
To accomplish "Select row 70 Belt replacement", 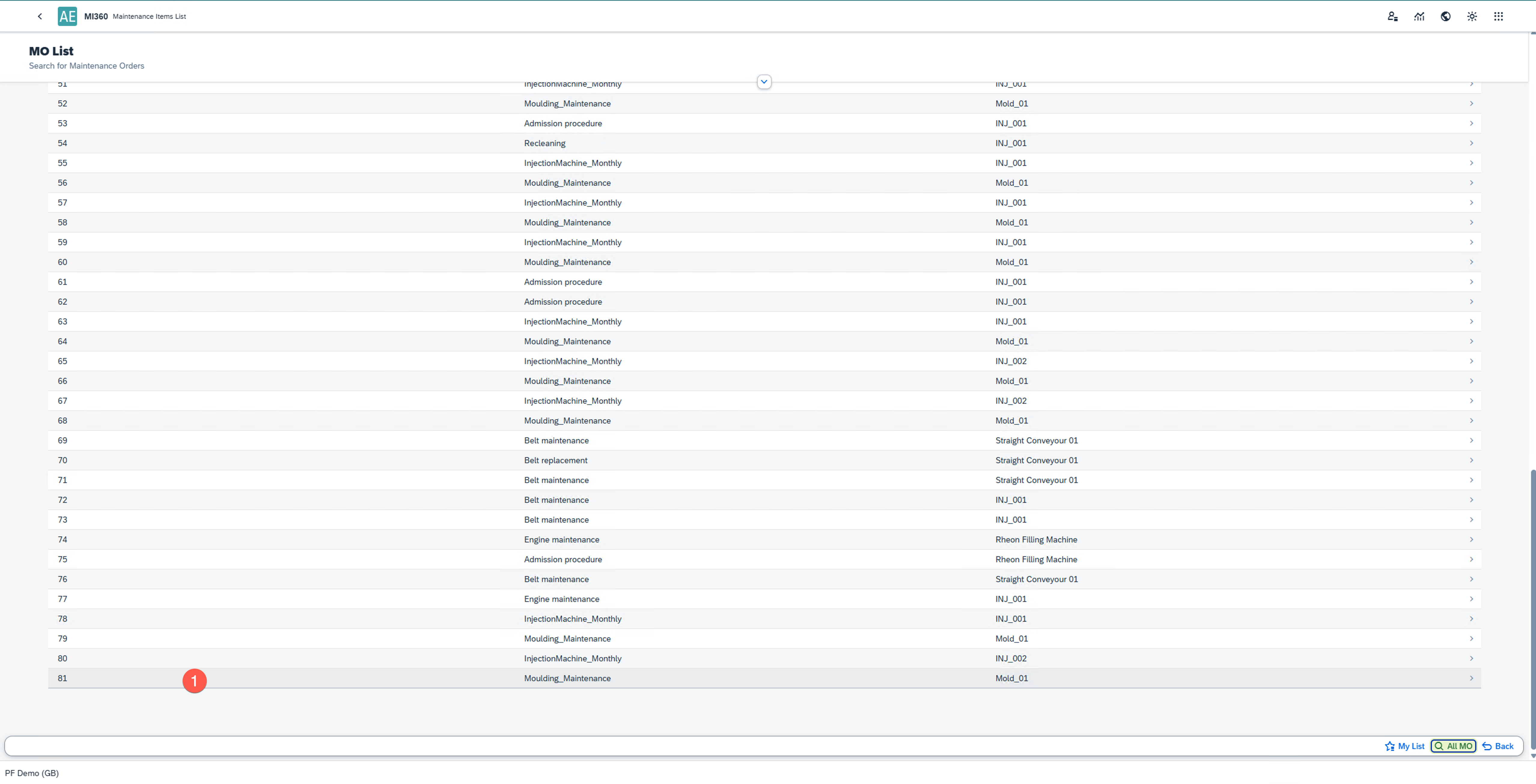I will 555,460.
